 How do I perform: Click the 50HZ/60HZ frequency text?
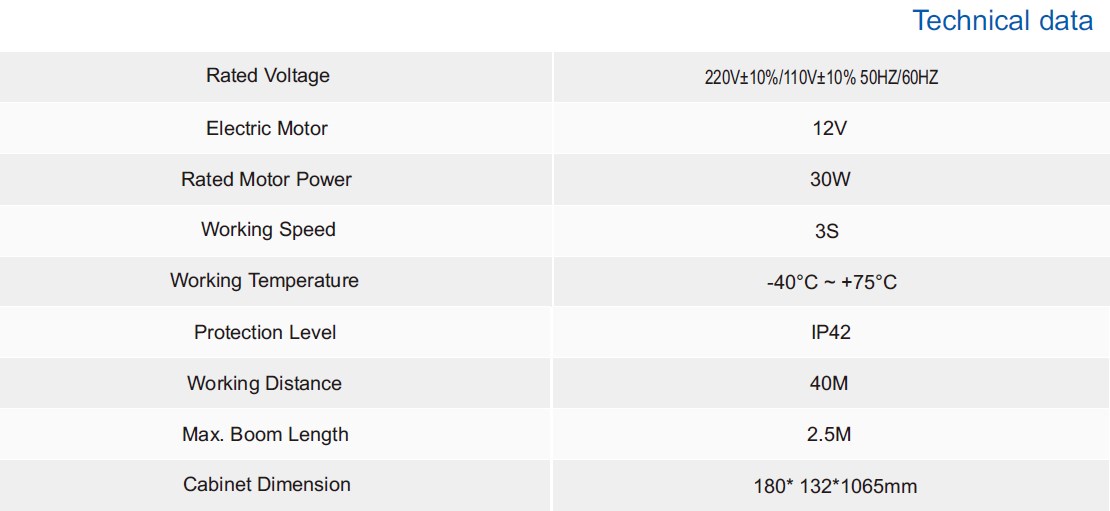pyautogui.click(x=897, y=77)
